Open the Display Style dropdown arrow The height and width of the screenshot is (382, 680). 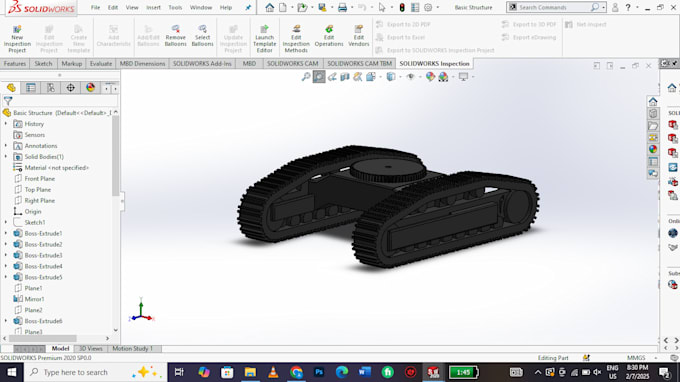pos(400,77)
